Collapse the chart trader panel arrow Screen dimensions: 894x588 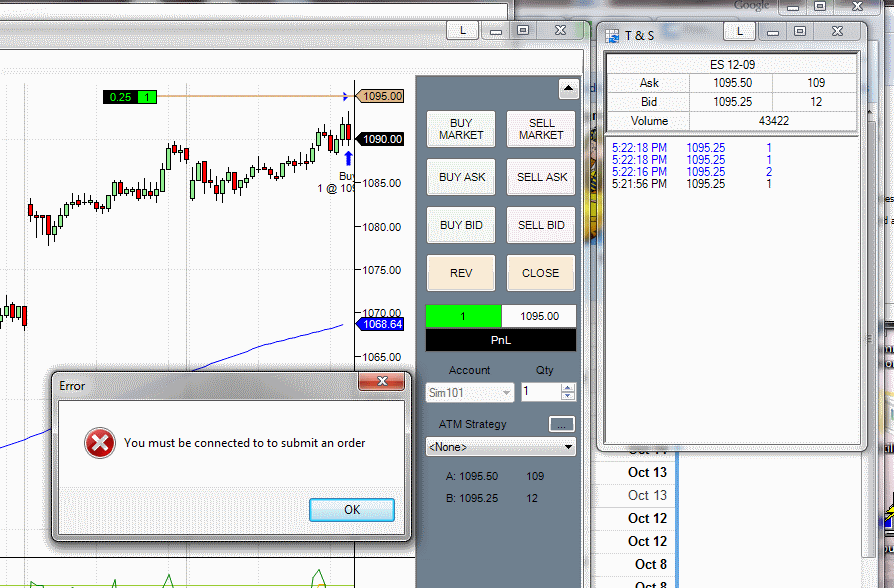[x=568, y=89]
